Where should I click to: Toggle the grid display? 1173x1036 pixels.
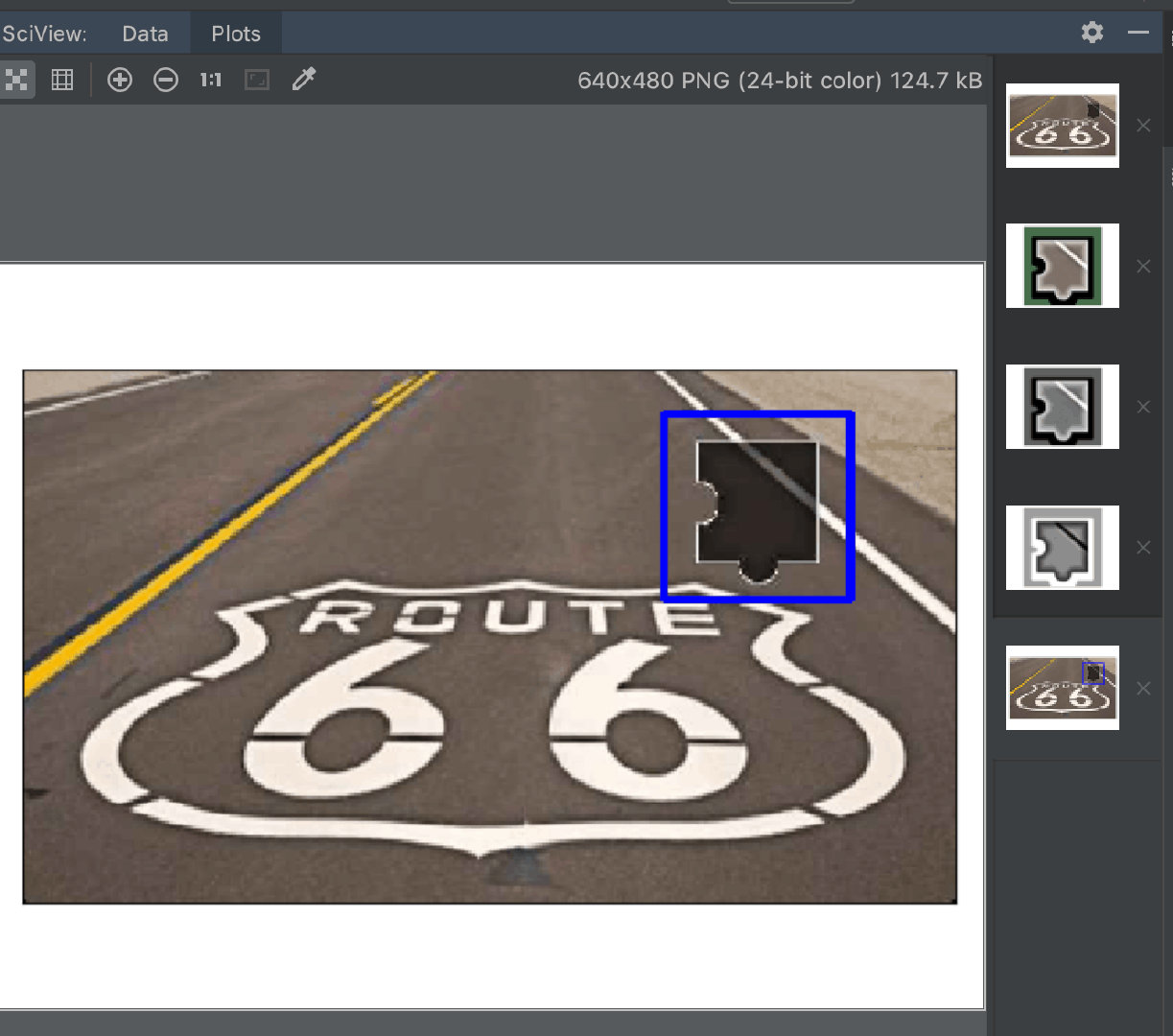point(62,80)
